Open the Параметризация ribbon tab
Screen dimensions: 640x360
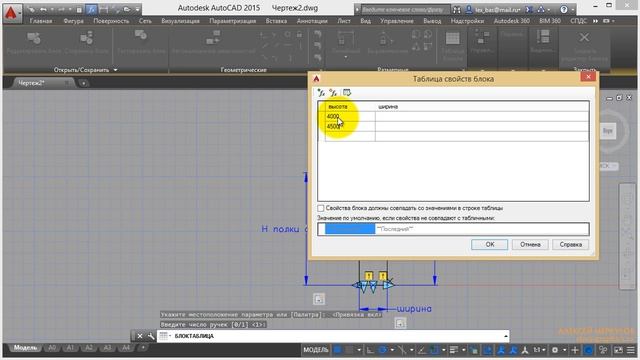coord(233,21)
